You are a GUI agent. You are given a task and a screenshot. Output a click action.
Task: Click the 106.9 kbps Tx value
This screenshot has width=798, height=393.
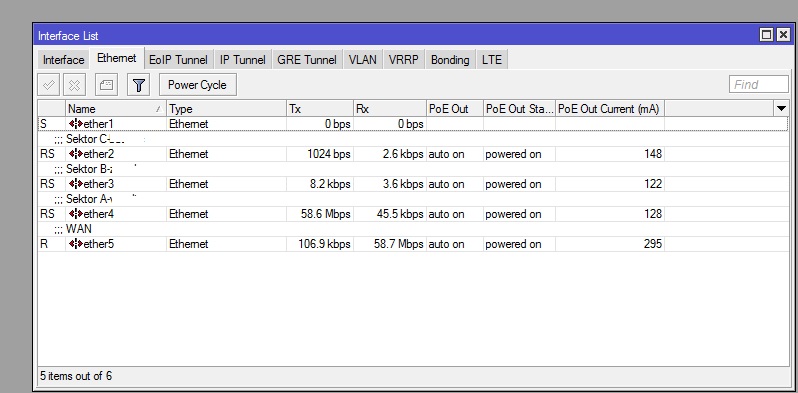click(324, 244)
